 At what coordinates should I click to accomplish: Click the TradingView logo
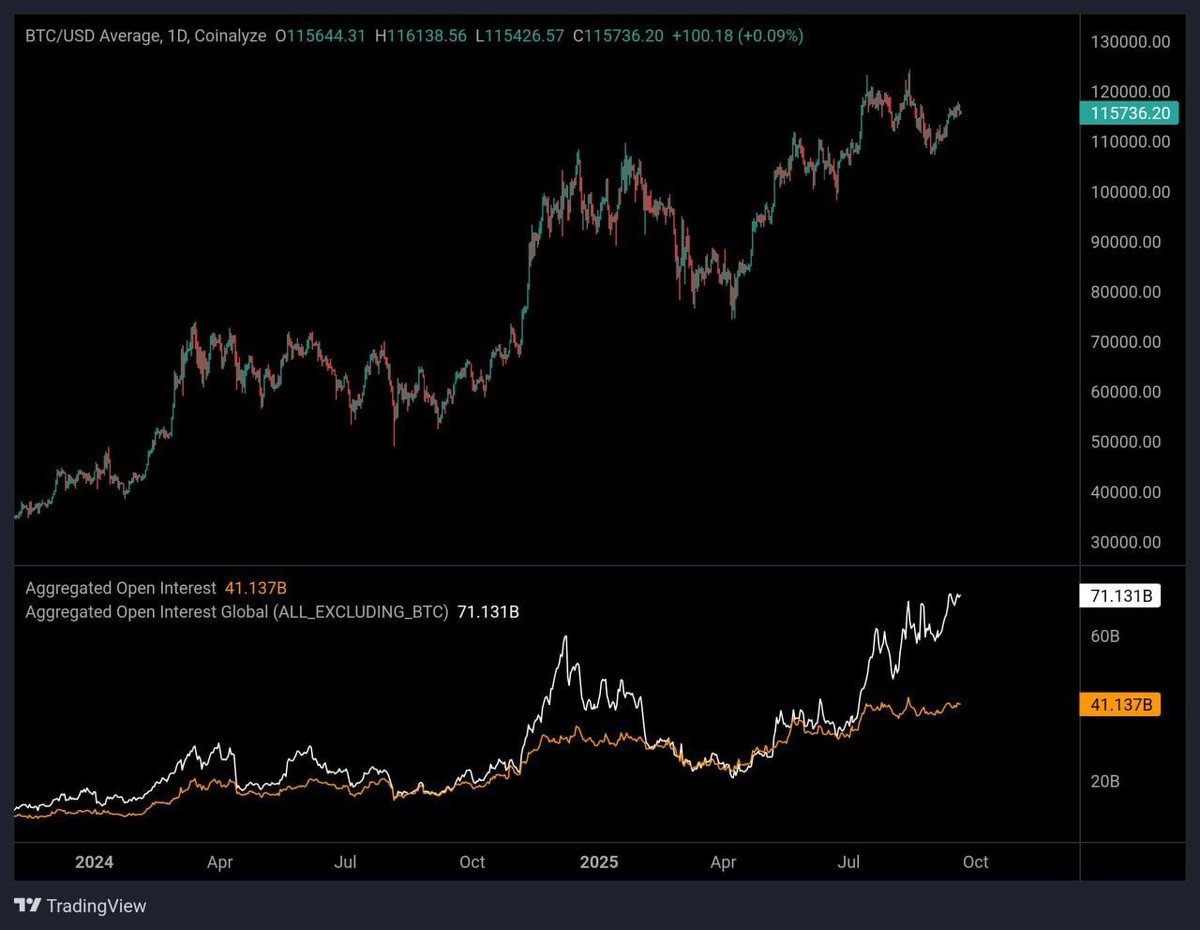coord(80,906)
